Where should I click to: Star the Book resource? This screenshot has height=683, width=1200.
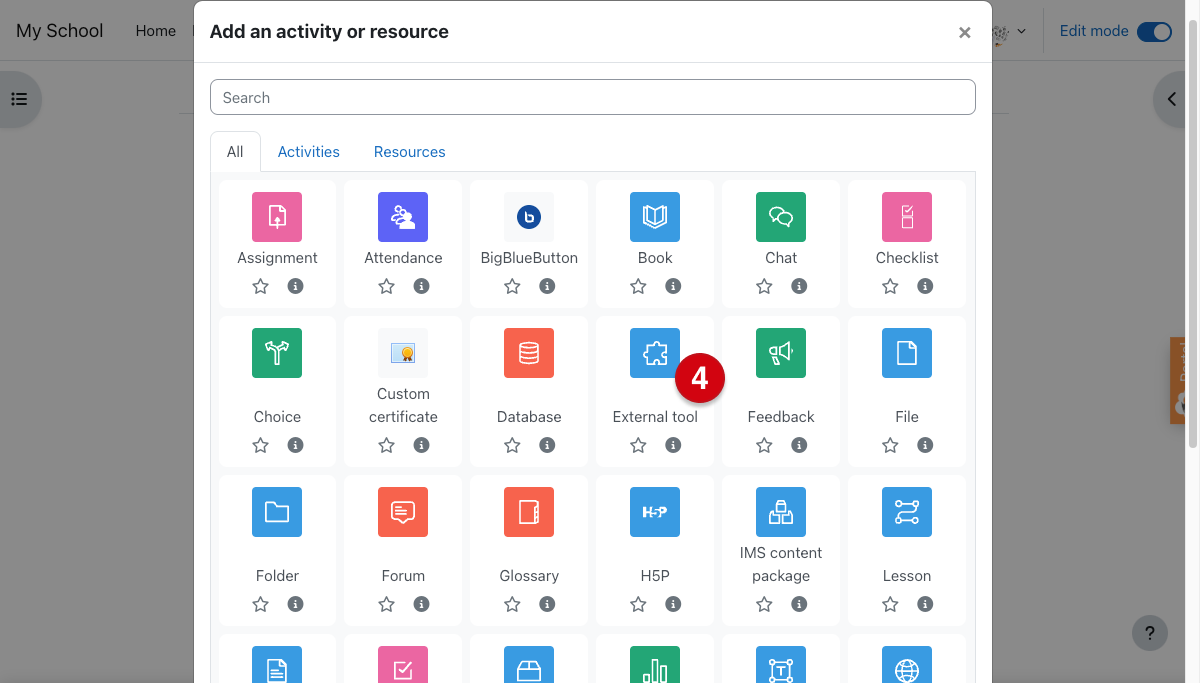point(638,286)
